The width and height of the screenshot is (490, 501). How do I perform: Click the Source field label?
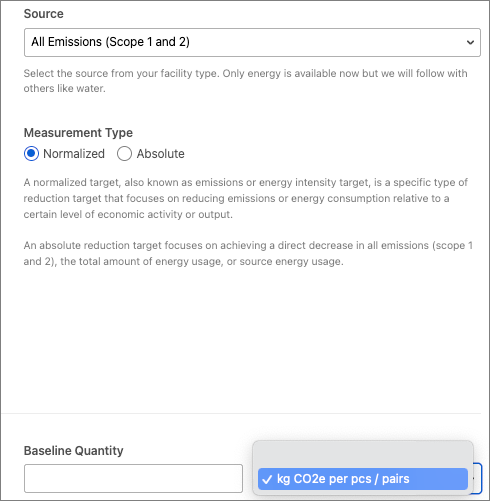tap(44, 14)
